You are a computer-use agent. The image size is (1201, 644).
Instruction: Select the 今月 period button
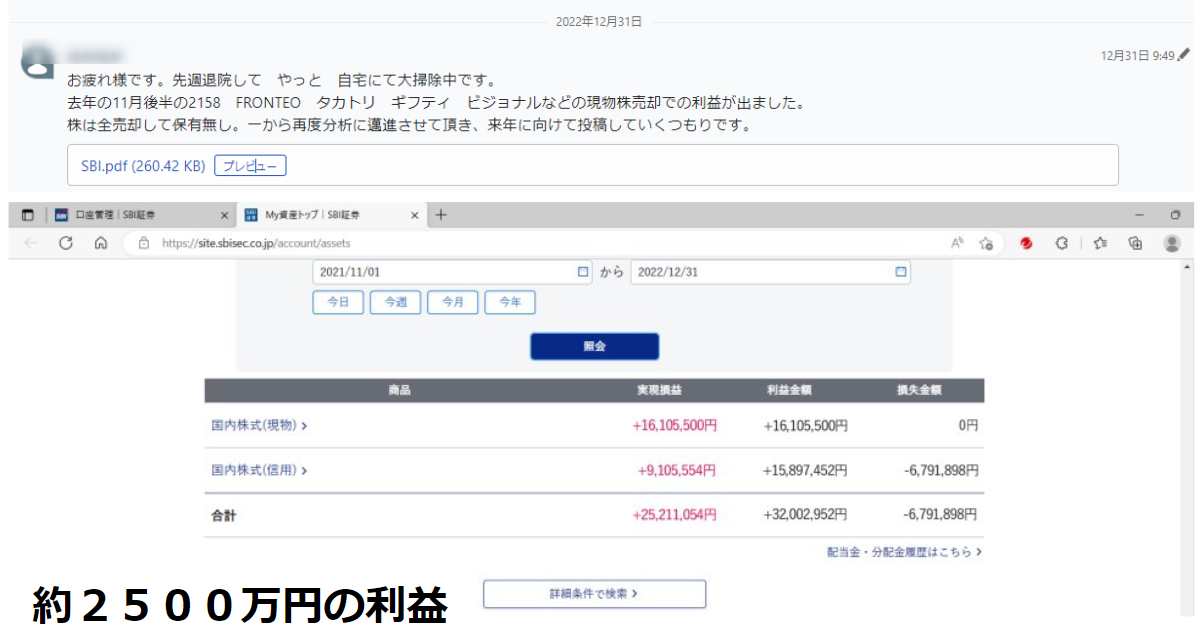pyautogui.click(x=453, y=302)
